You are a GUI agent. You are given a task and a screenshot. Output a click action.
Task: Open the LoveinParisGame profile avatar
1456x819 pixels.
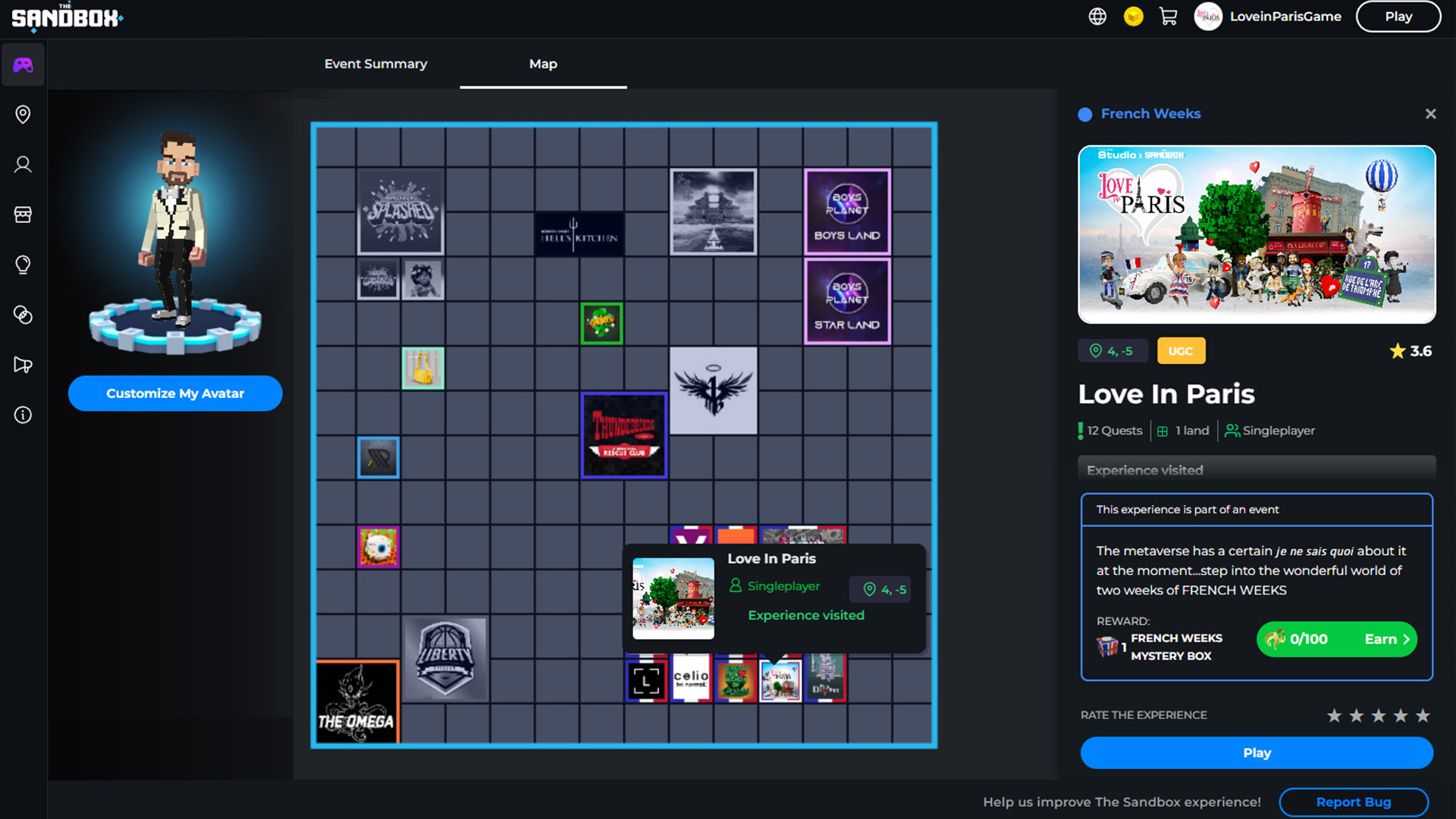pos(1208,17)
